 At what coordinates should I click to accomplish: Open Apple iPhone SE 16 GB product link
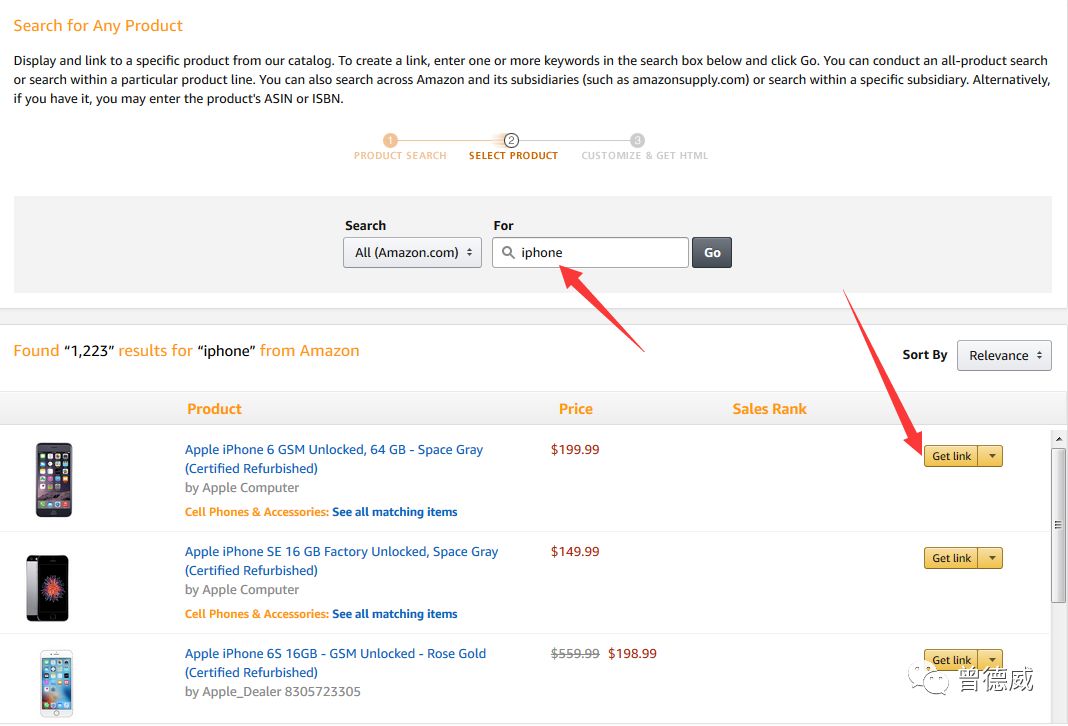point(341,561)
